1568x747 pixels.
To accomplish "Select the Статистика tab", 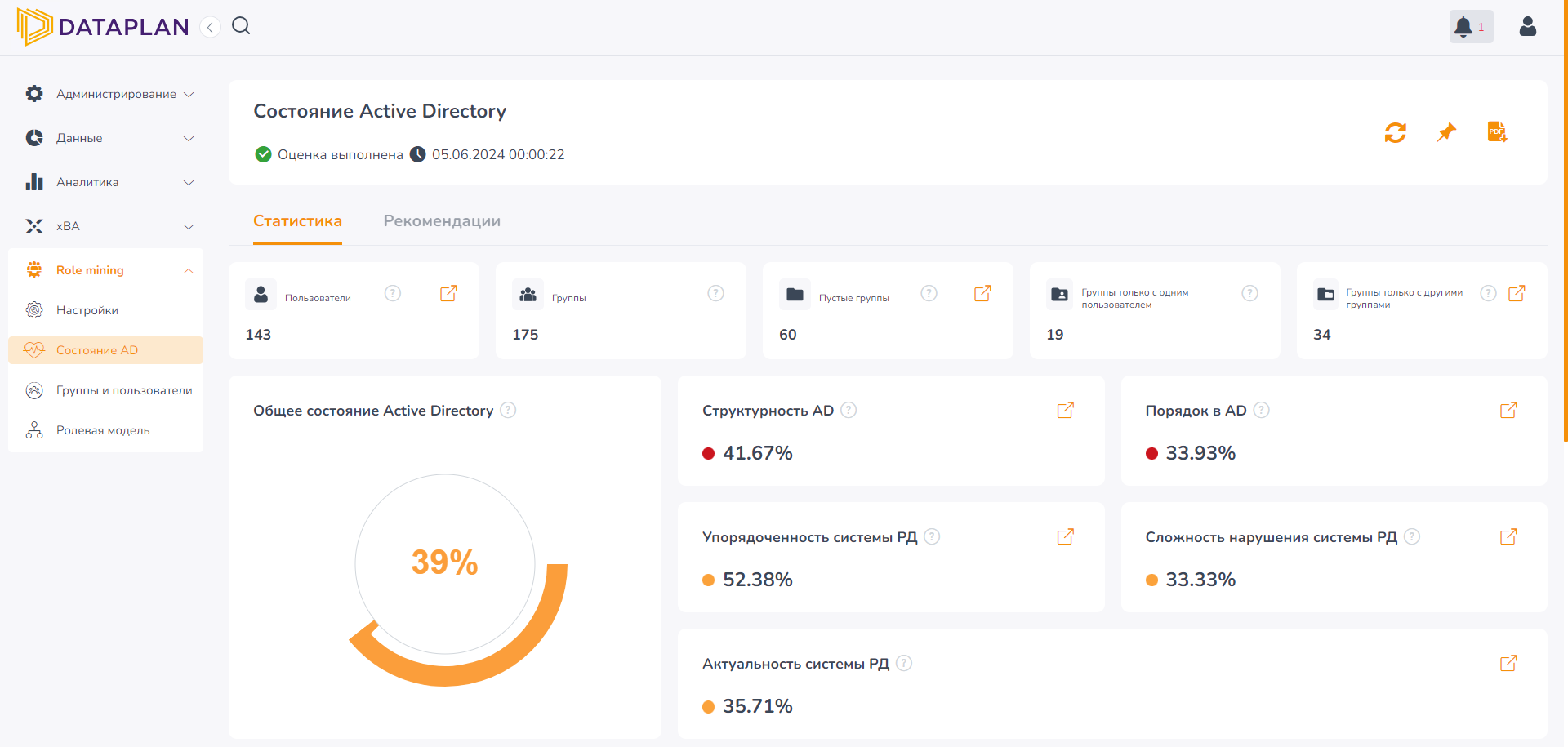I will (297, 221).
